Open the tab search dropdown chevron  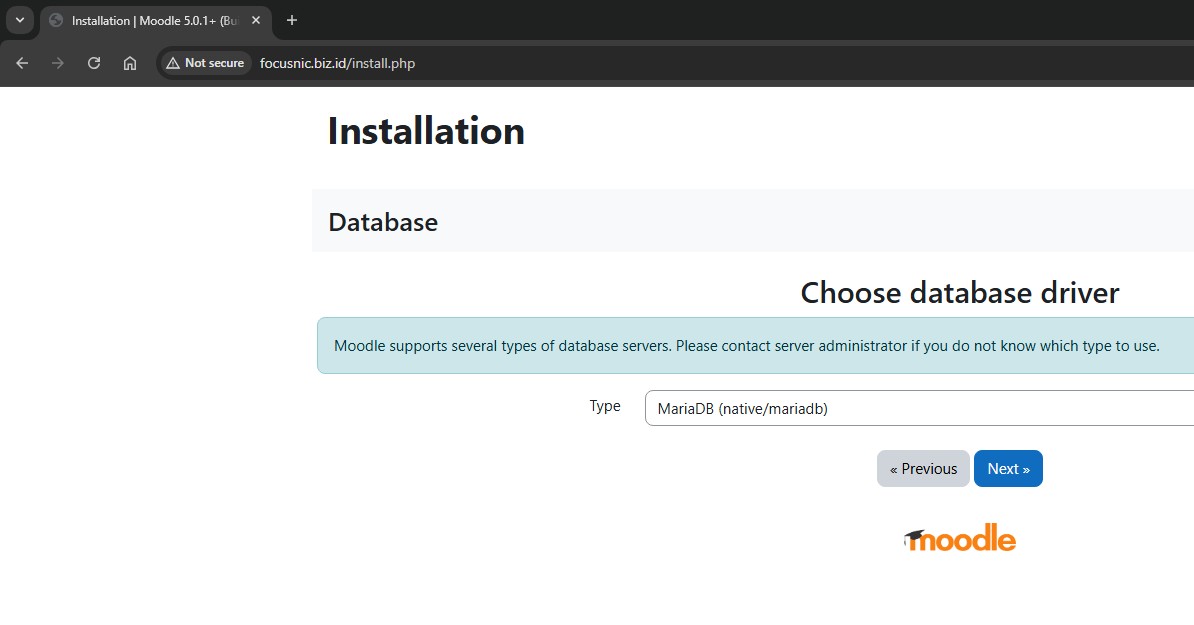tap(20, 20)
